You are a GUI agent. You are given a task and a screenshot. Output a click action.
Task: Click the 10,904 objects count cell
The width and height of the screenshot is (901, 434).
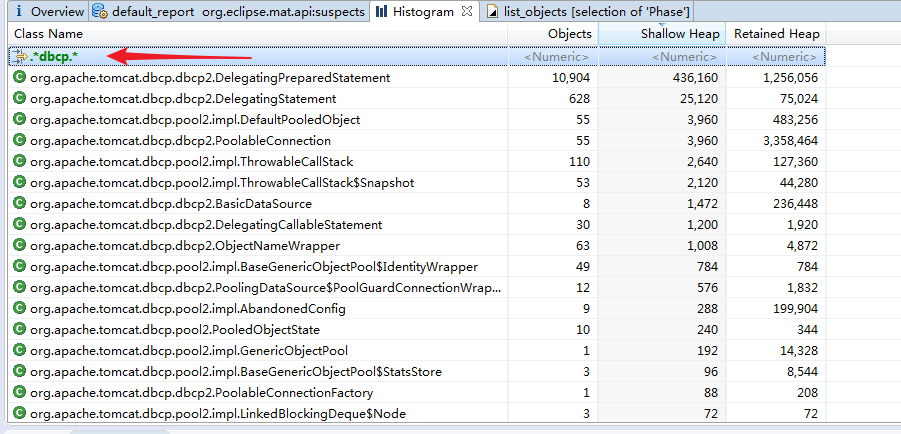tap(571, 78)
